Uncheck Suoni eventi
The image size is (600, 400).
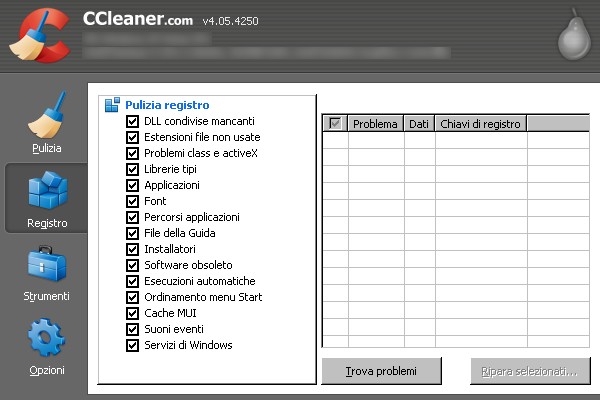pyautogui.click(x=132, y=329)
